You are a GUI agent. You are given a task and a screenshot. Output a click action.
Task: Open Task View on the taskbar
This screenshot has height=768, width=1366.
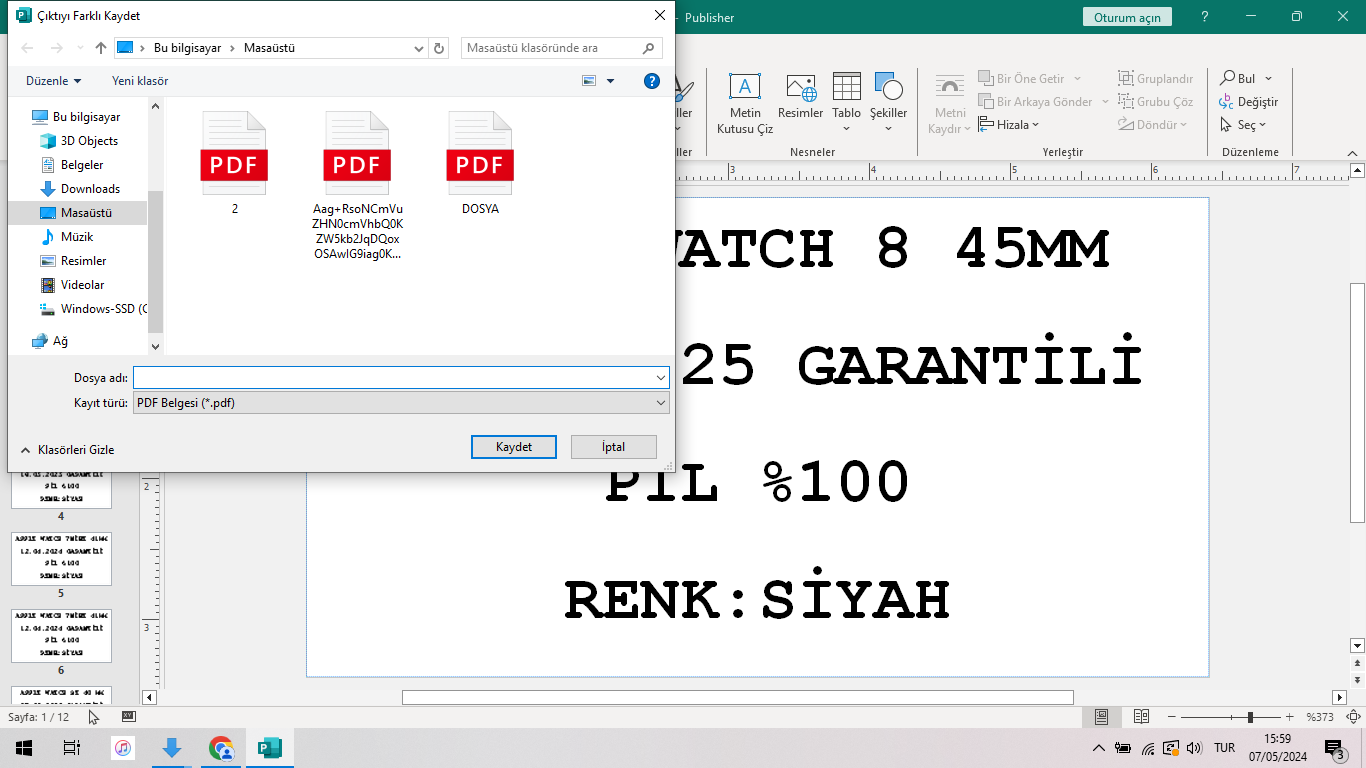tap(71, 748)
